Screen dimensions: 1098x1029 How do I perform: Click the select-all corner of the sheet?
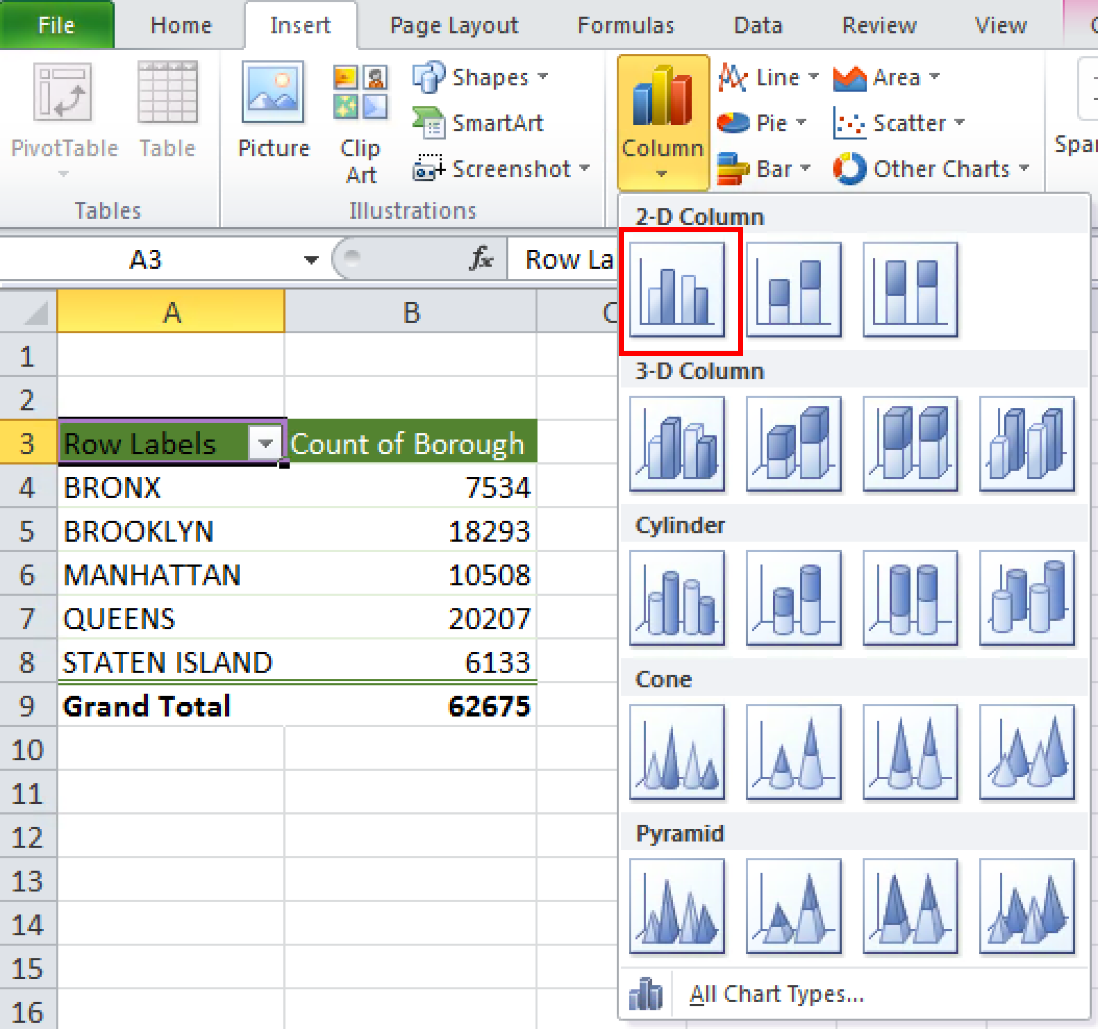coord(29,312)
